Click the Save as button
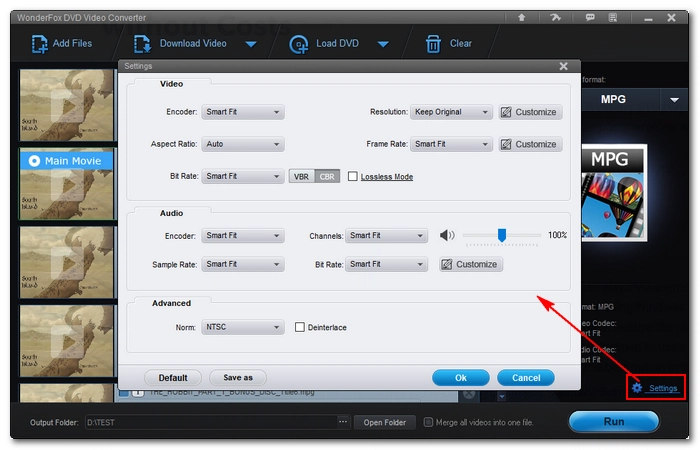This screenshot has width=700, height=450. pyautogui.click(x=238, y=378)
